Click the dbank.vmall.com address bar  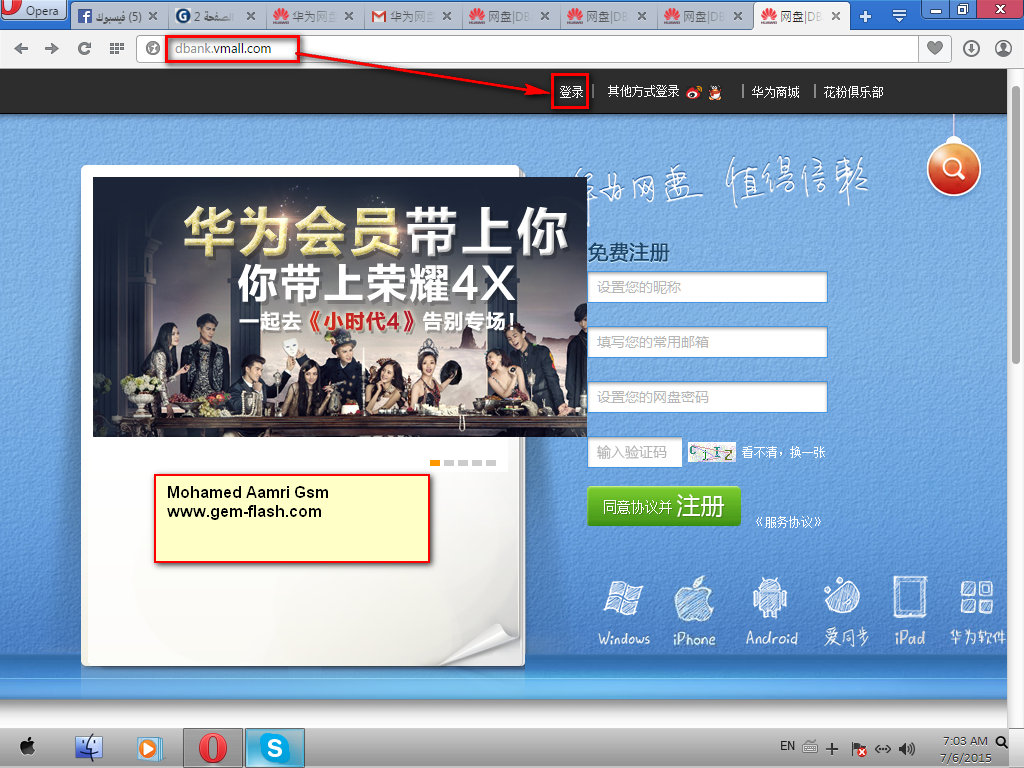tap(526, 48)
